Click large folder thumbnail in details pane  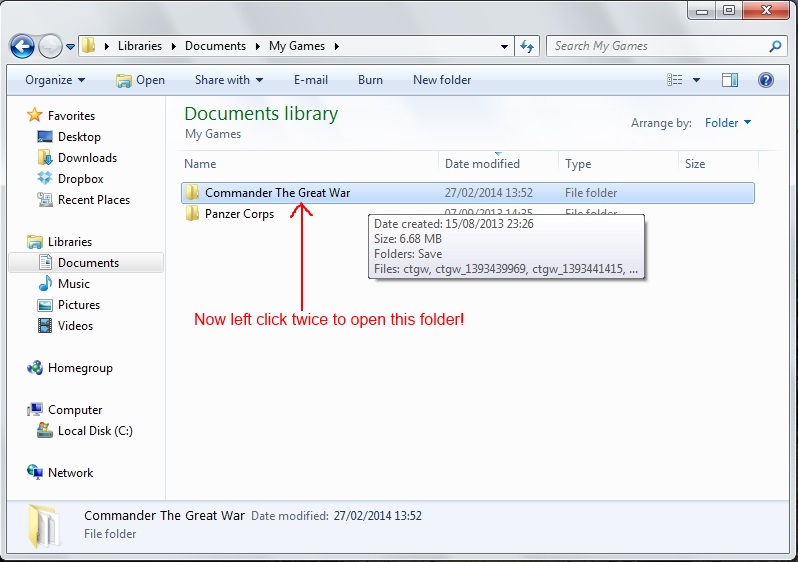pos(43,526)
